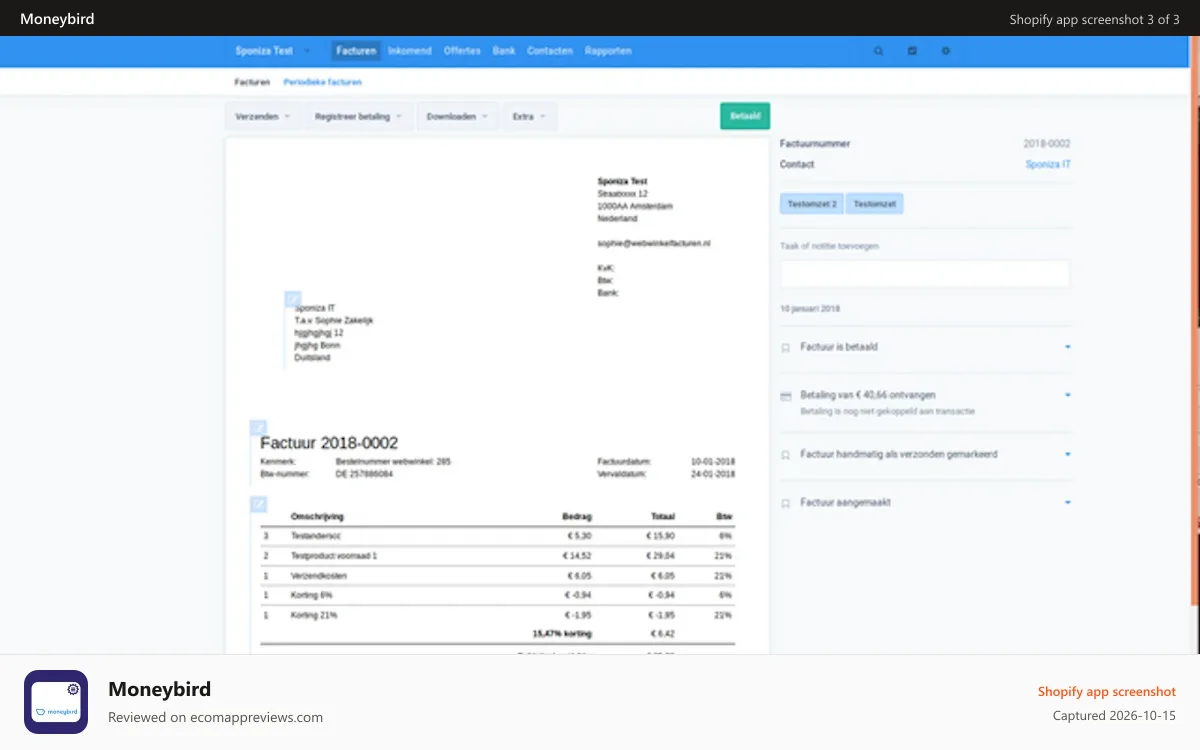Click the Totaal column header
The height and width of the screenshot is (750, 1200).
click(x=662, y=517)
